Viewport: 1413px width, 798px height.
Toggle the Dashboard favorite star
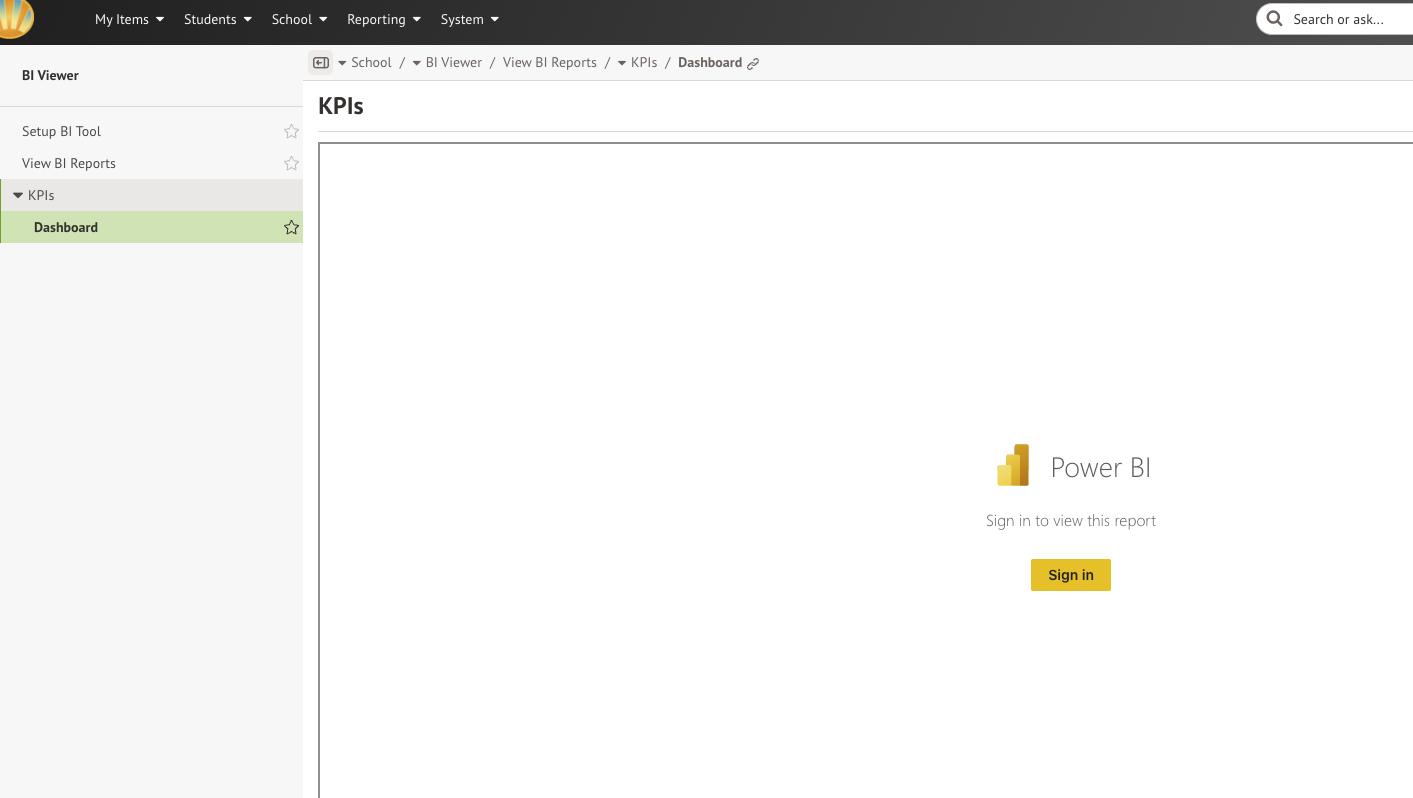291,227
